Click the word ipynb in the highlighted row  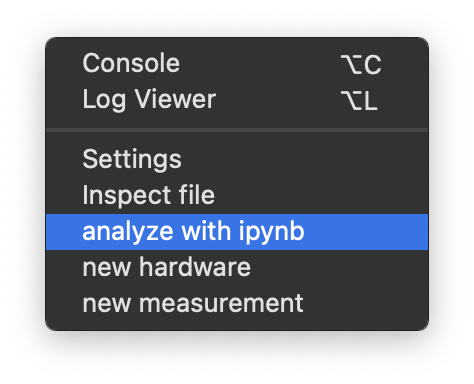pos(271,233)
